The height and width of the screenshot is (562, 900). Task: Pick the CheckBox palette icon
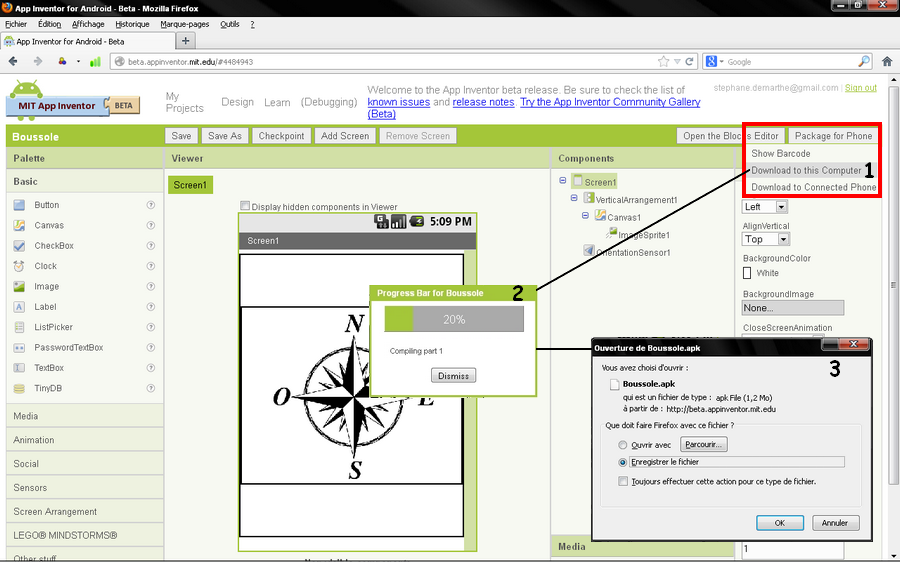(x=19, y=246)
